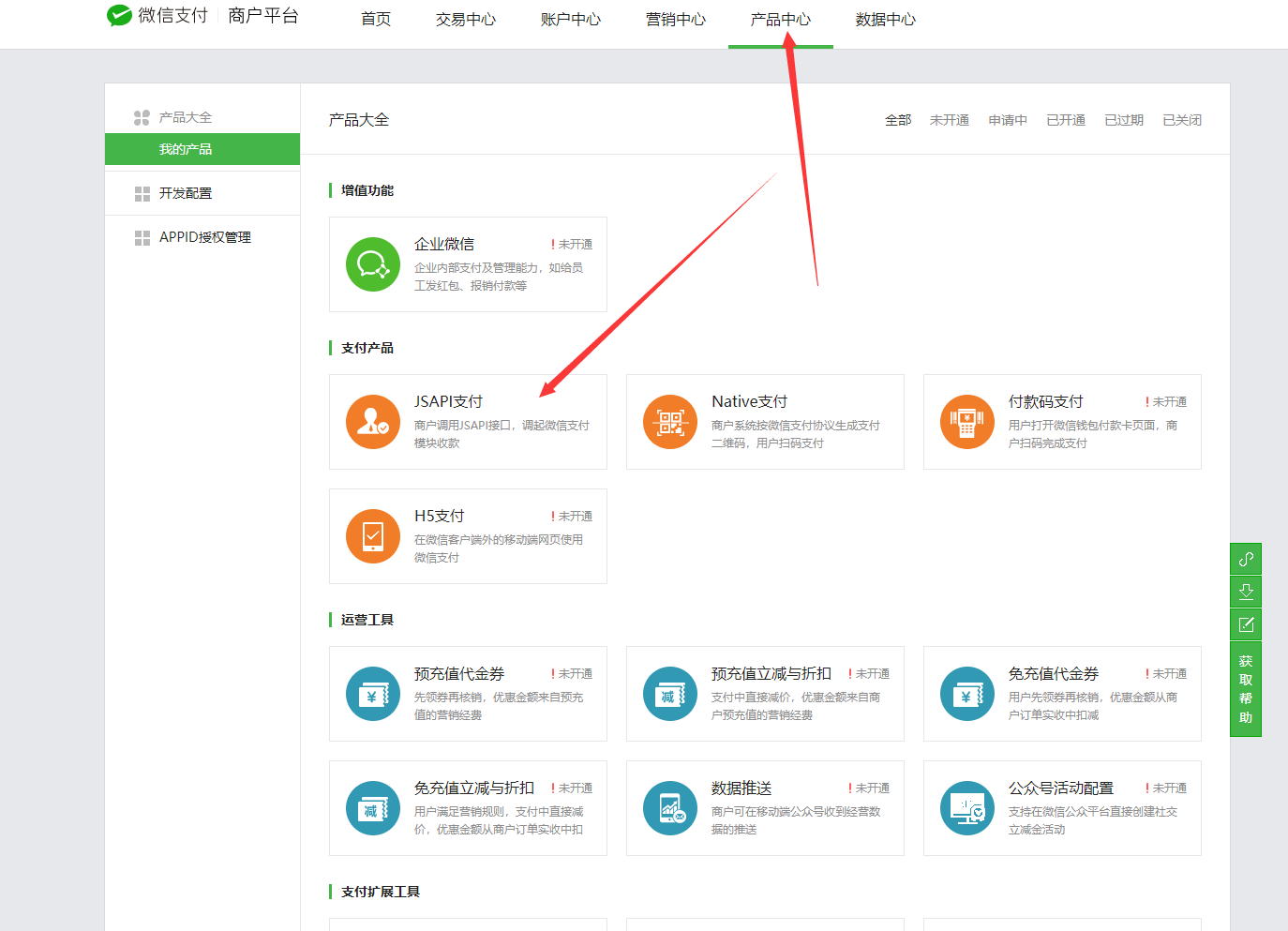Click the 免充值代金券 coupon icon

coord(967,694)
